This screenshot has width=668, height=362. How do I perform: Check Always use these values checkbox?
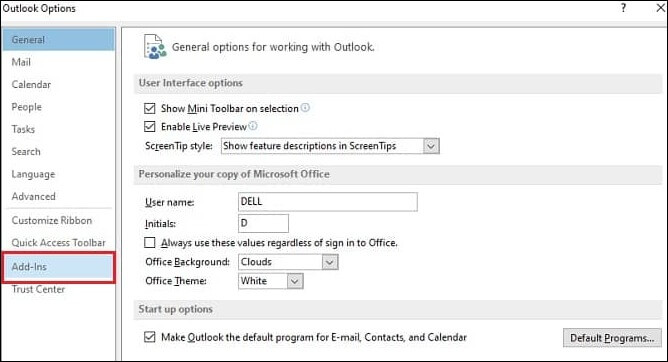pyautogui.click(x=150, y=242)
